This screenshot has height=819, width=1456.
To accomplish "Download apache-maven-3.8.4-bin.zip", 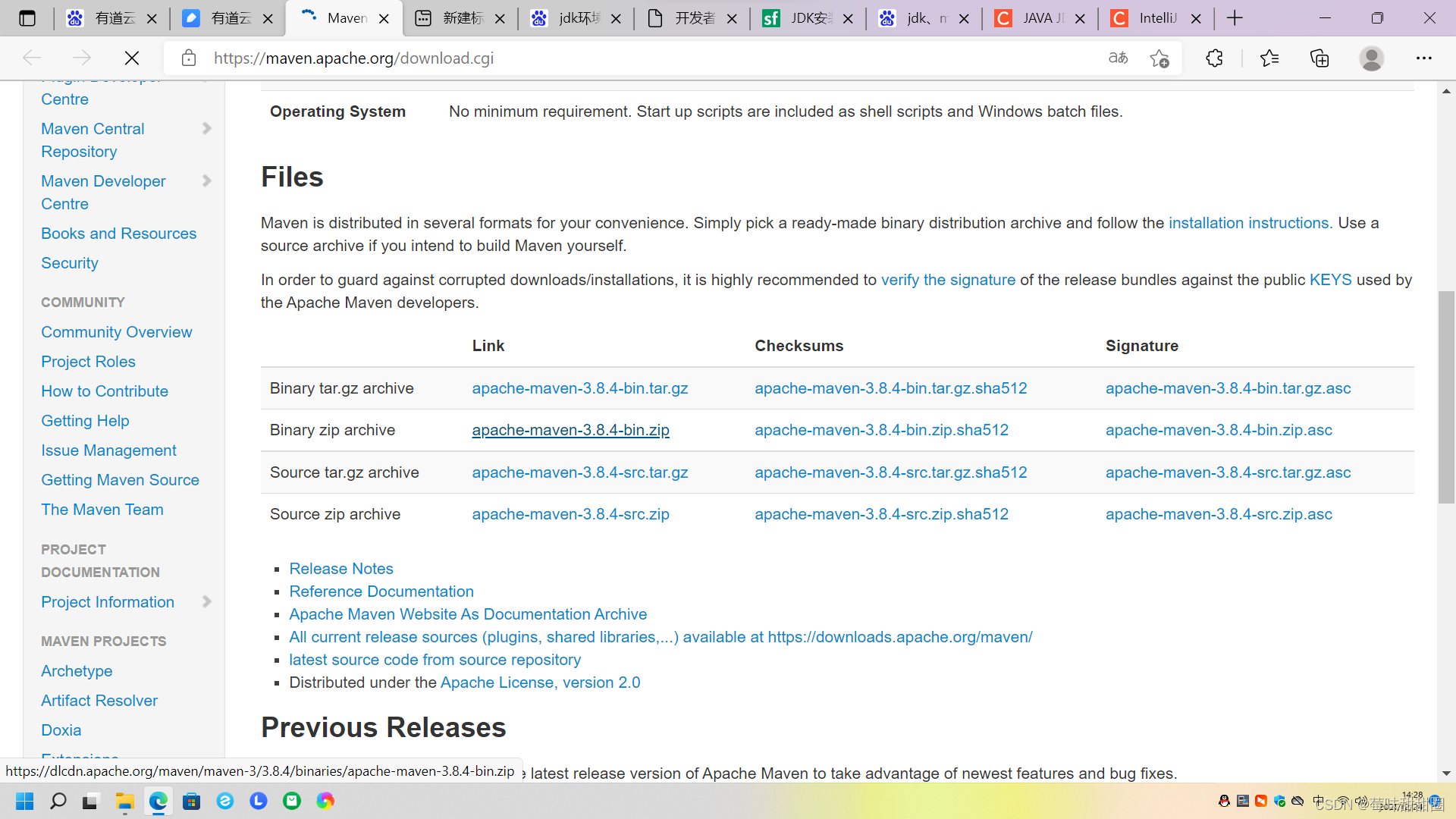I will tap(570, 430).
